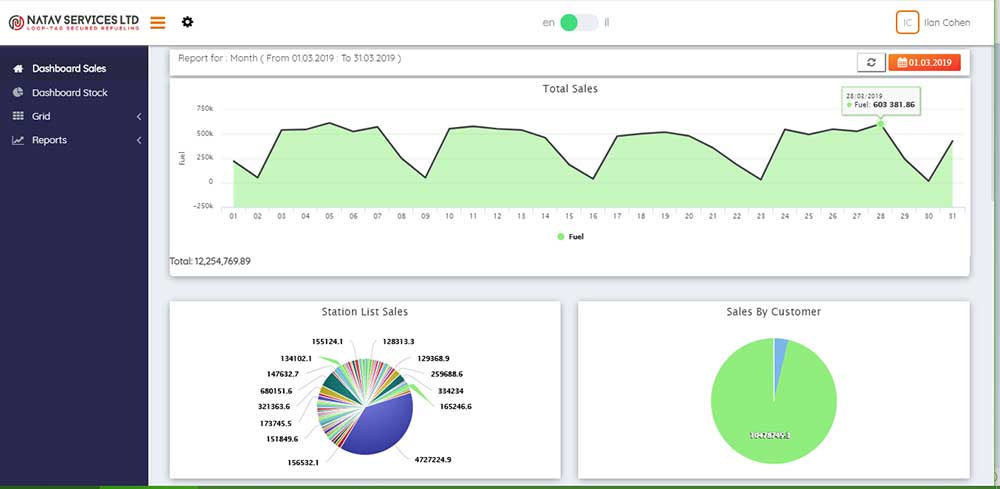
Task: Click the 680151.6 pie label
Action: tap(274, 391)
